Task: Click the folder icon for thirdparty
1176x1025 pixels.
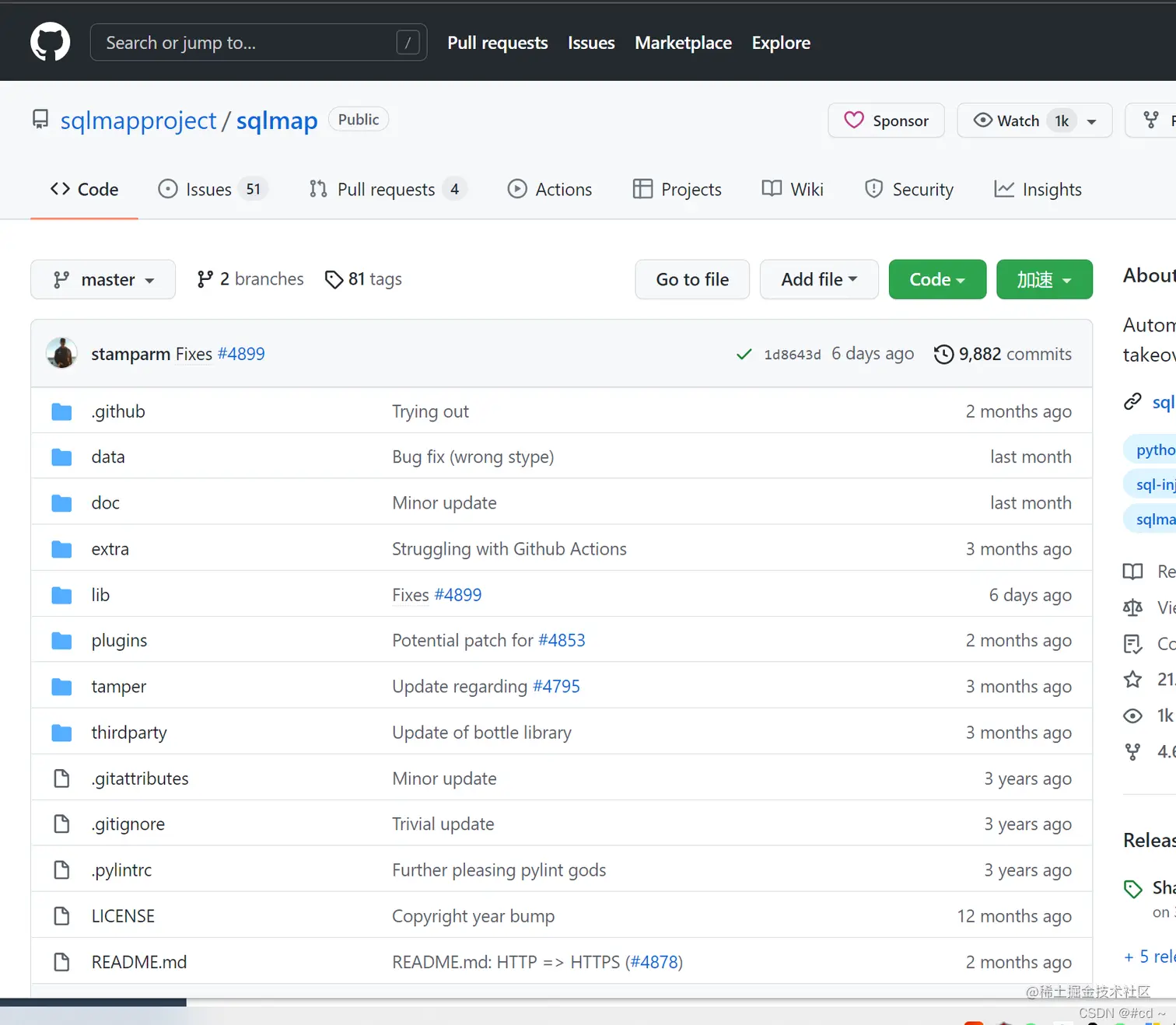Action: point(61,733)
